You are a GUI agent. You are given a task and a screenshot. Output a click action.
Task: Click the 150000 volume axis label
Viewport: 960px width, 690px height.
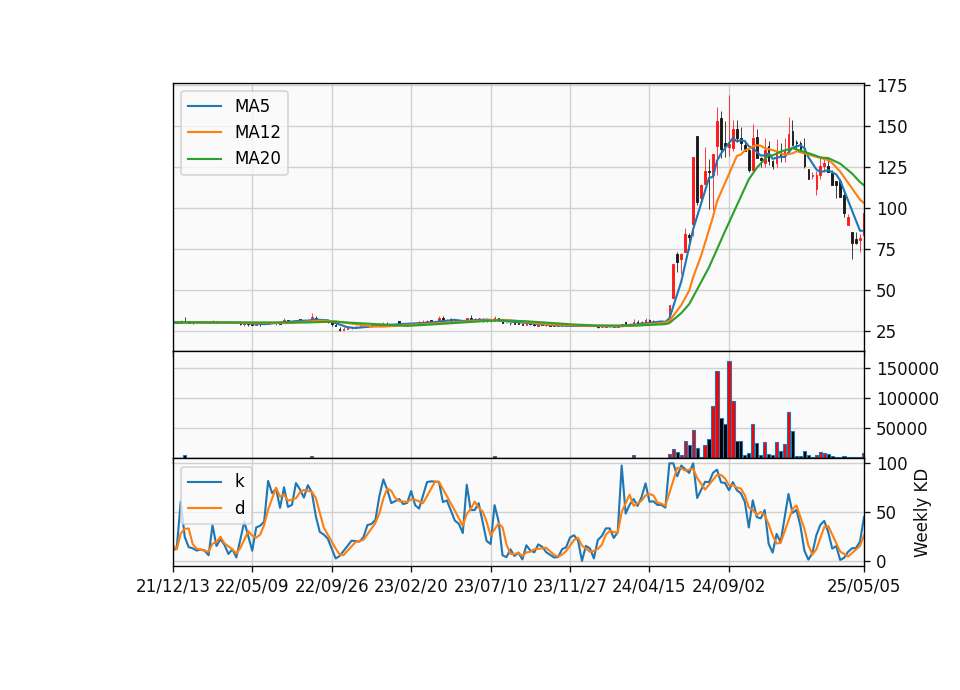(908, 369)
